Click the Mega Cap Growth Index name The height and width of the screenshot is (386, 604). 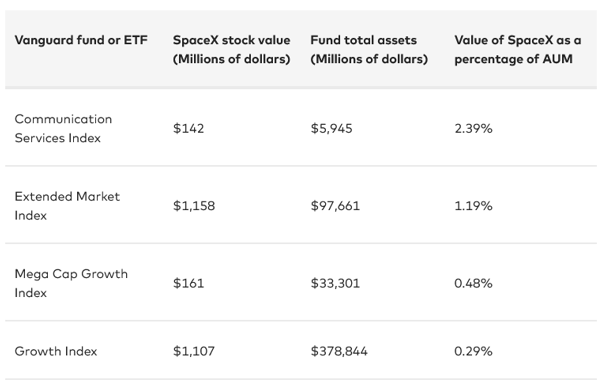71,283
